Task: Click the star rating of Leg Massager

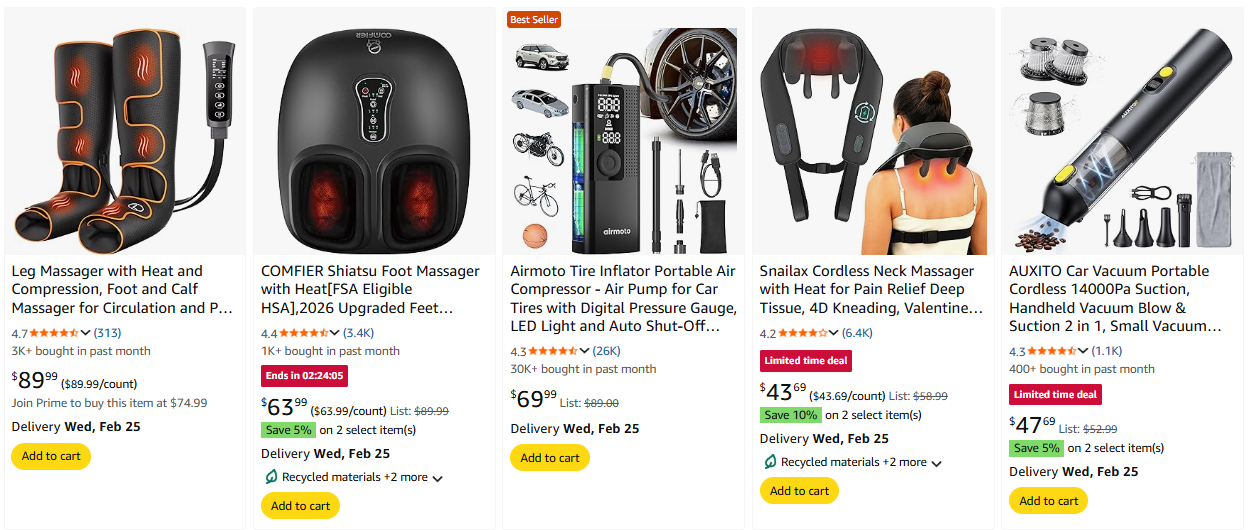Action: click(55, 333)
